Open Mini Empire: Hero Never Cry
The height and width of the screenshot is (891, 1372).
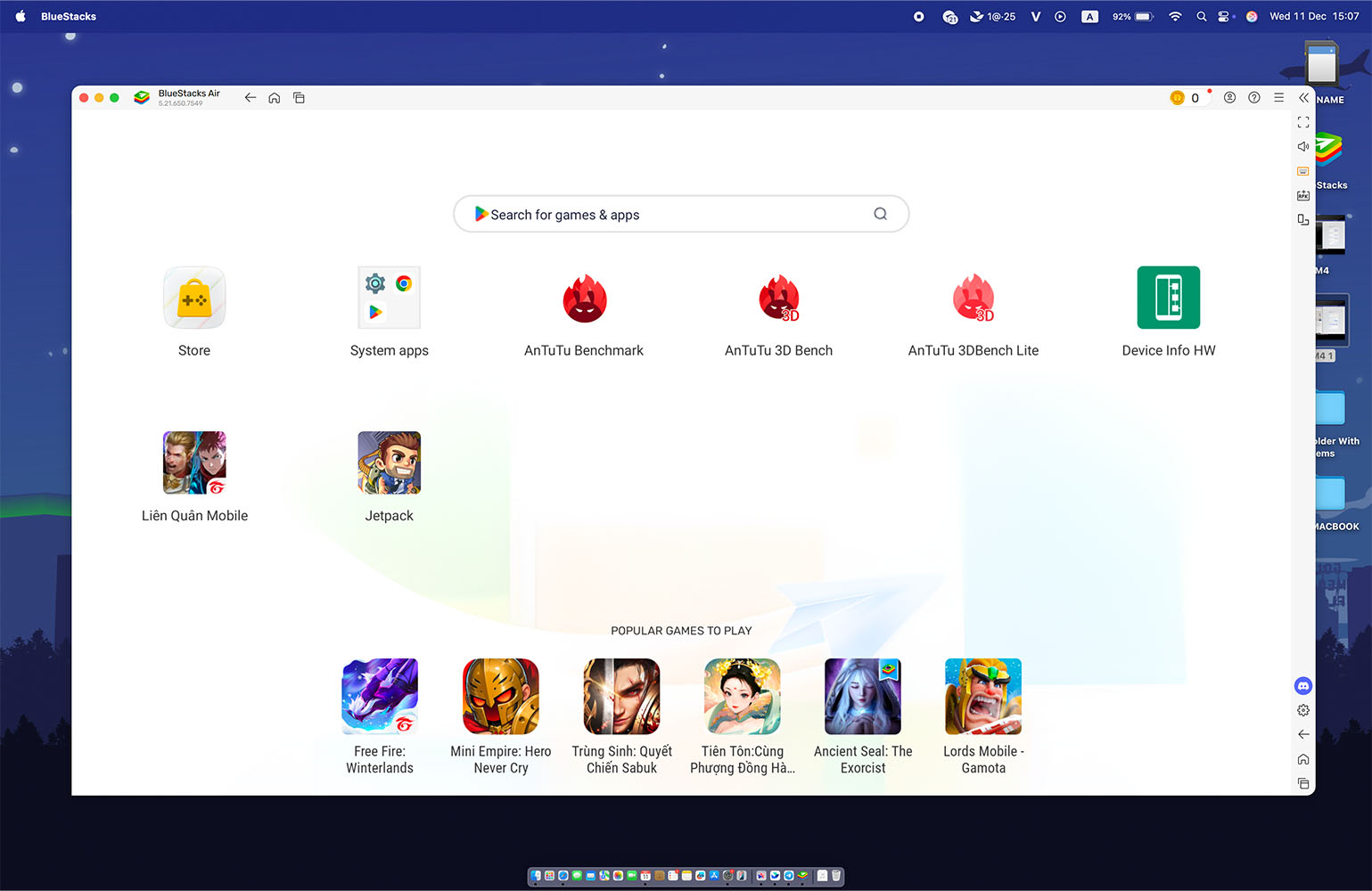pyautogui.click(x=501, y=696)
